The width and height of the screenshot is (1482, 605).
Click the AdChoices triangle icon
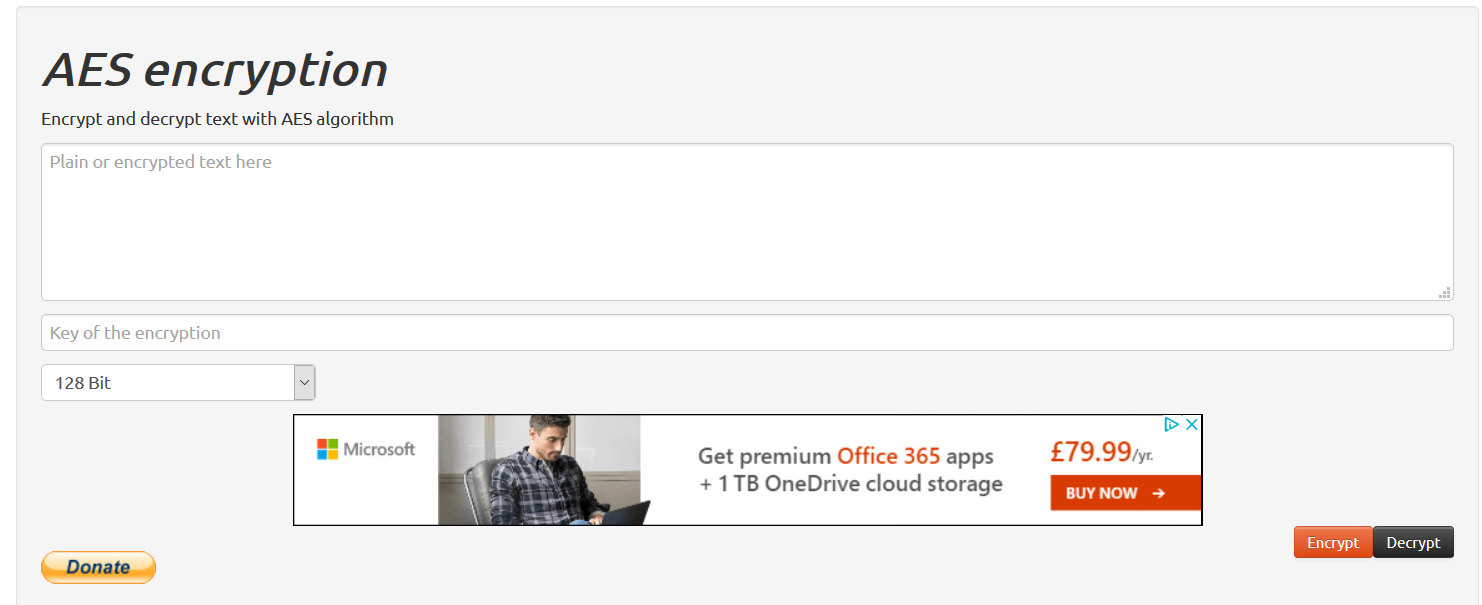tap(1172, 425)
